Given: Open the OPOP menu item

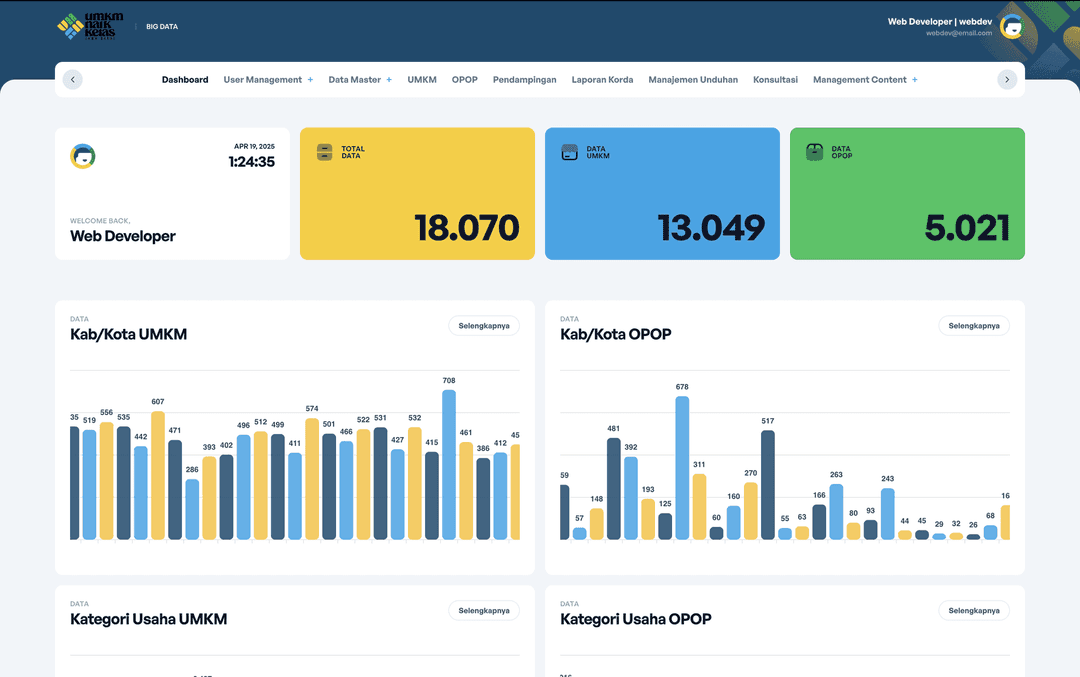Looking at the screenshot, I should [464, 79].
